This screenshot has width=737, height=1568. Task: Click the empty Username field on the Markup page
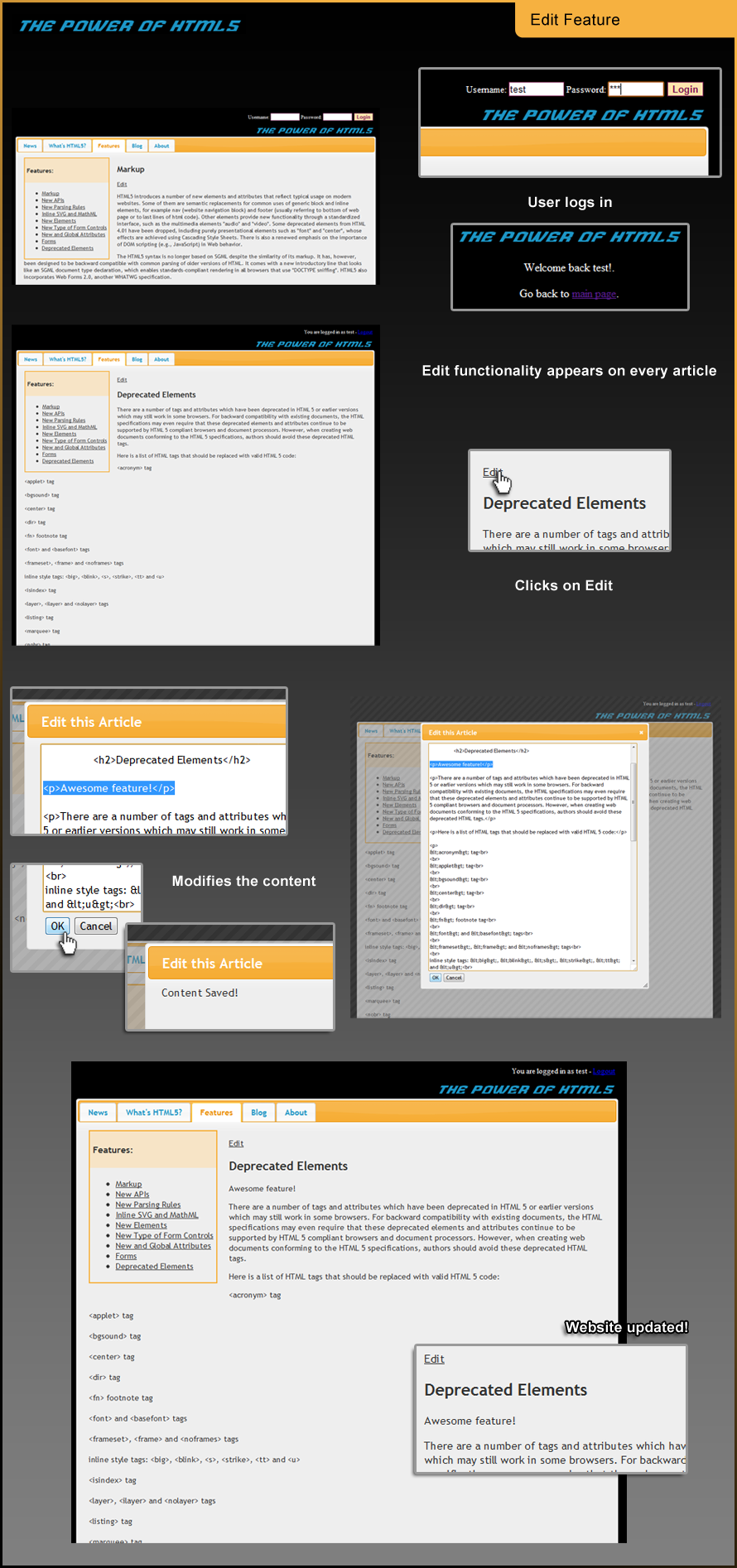(x=285, y=117)
